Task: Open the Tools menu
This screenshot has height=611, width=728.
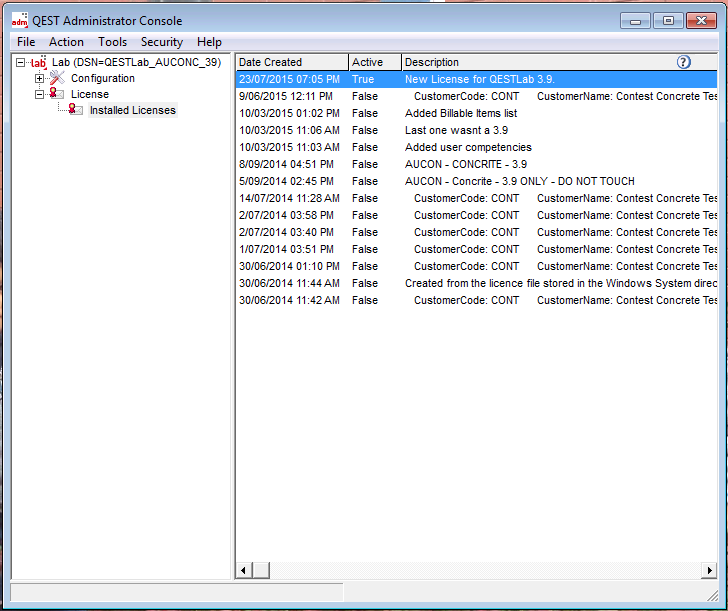Action: 112,42
